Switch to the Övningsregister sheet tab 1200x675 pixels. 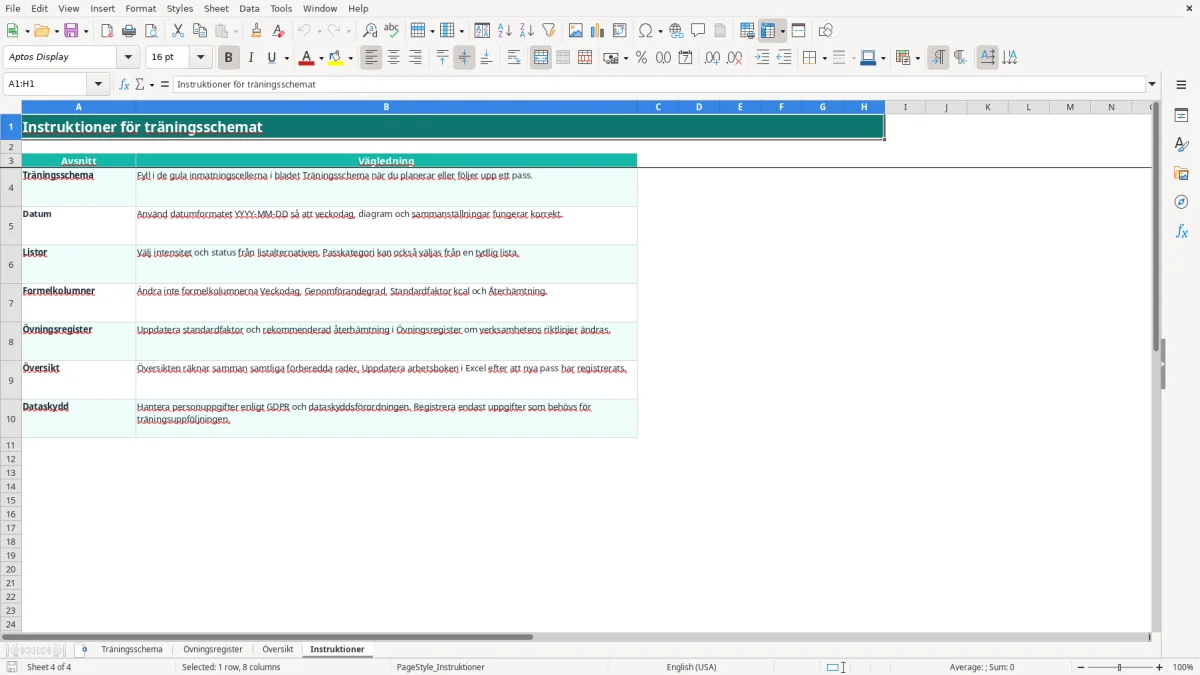[213, 650]
